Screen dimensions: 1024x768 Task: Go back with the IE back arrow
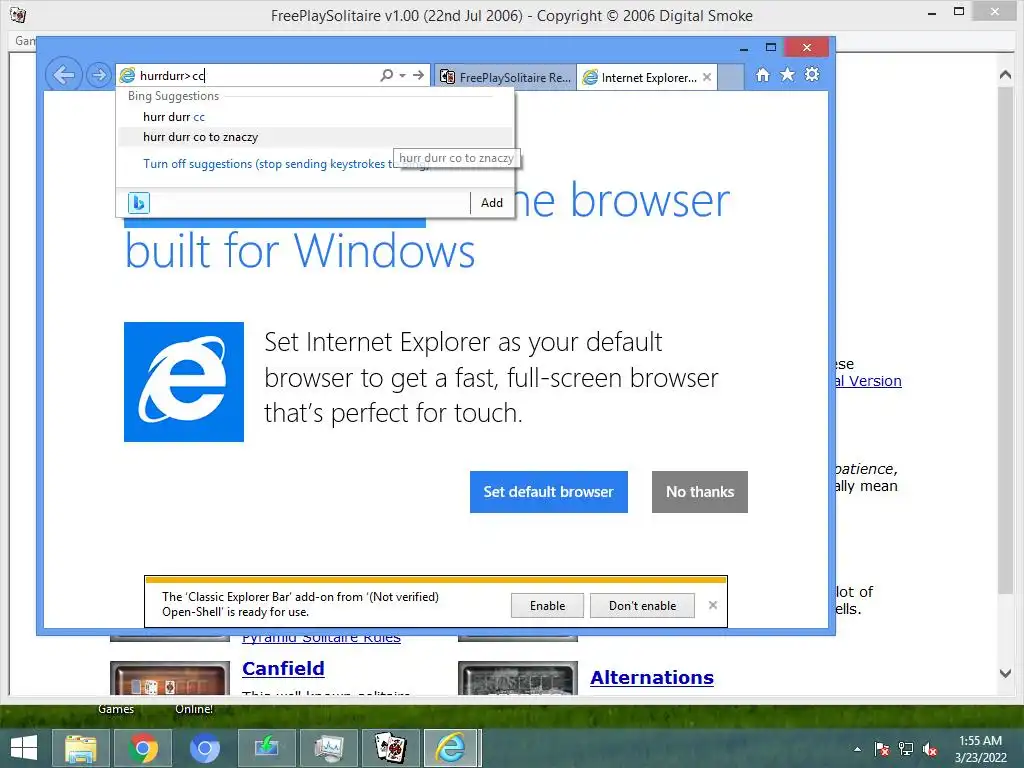click(x=63, y=75)
